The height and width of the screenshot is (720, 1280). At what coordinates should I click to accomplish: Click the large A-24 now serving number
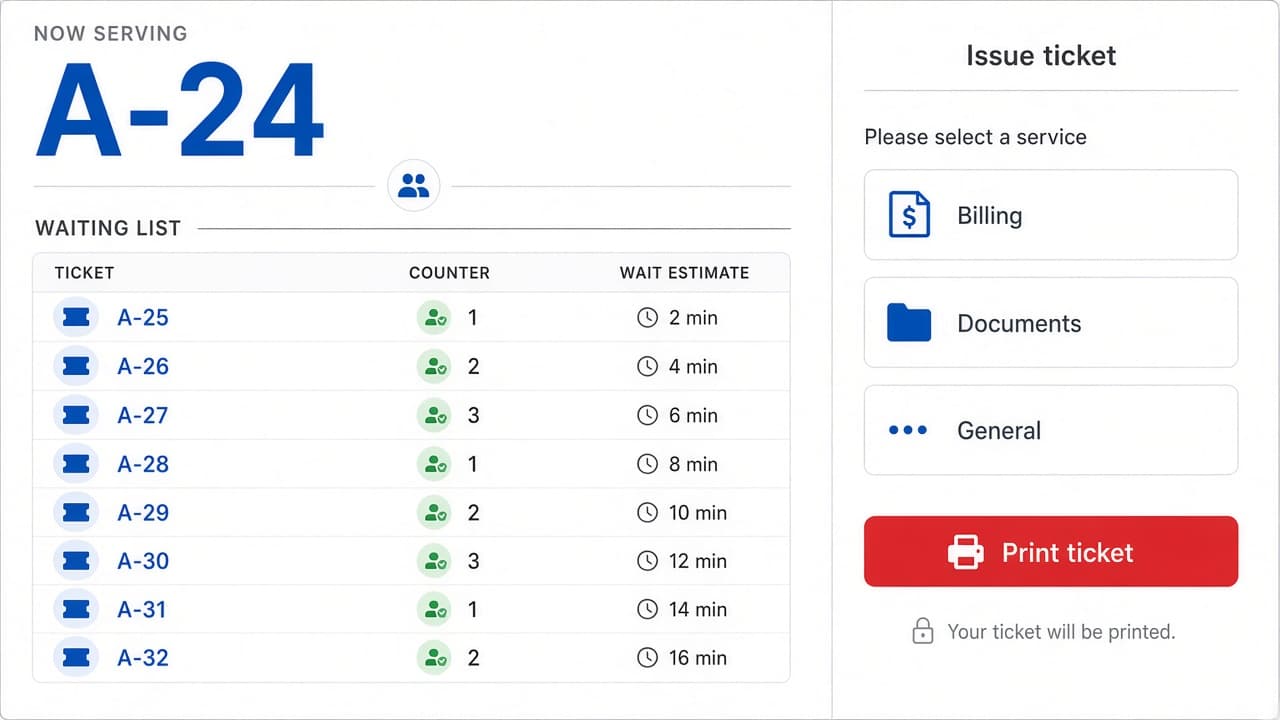[x=180, y=110]
